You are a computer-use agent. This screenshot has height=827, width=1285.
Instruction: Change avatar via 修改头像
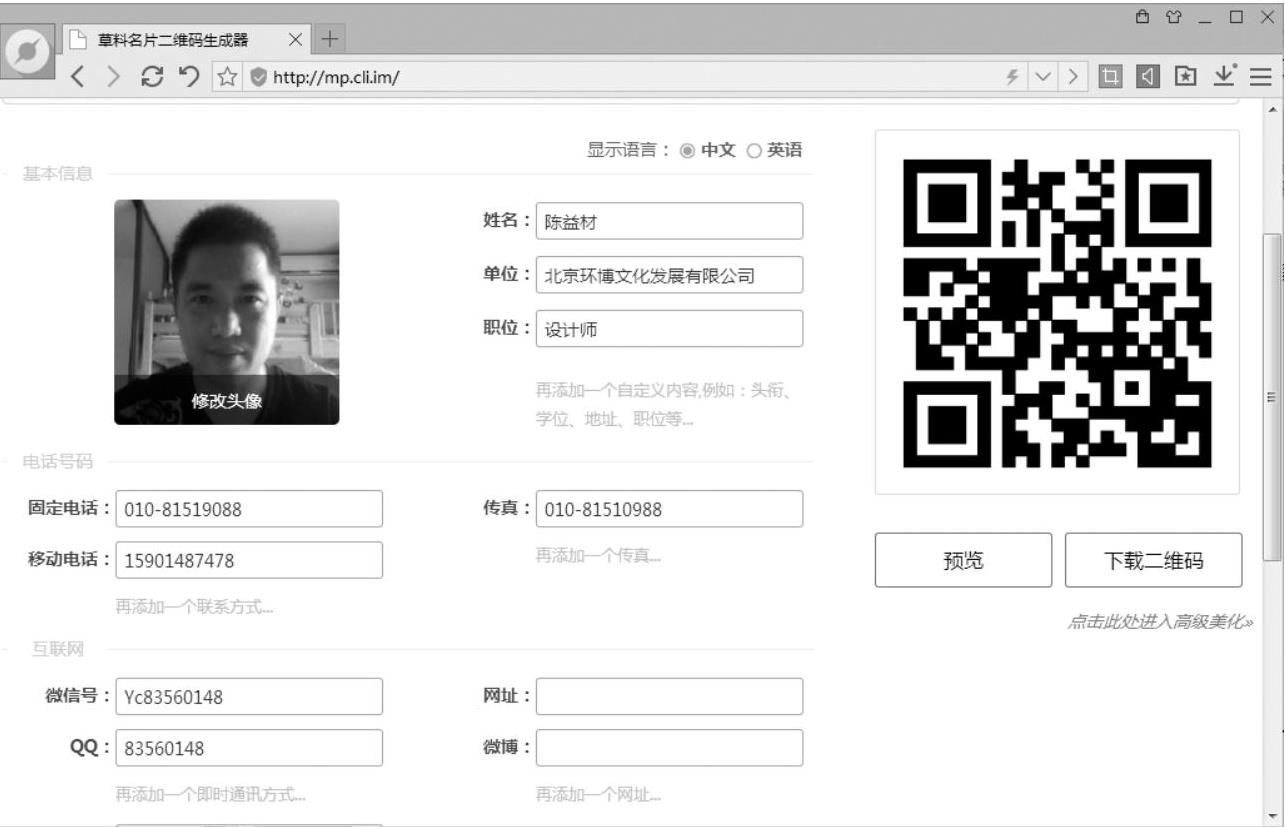[227, 401]
